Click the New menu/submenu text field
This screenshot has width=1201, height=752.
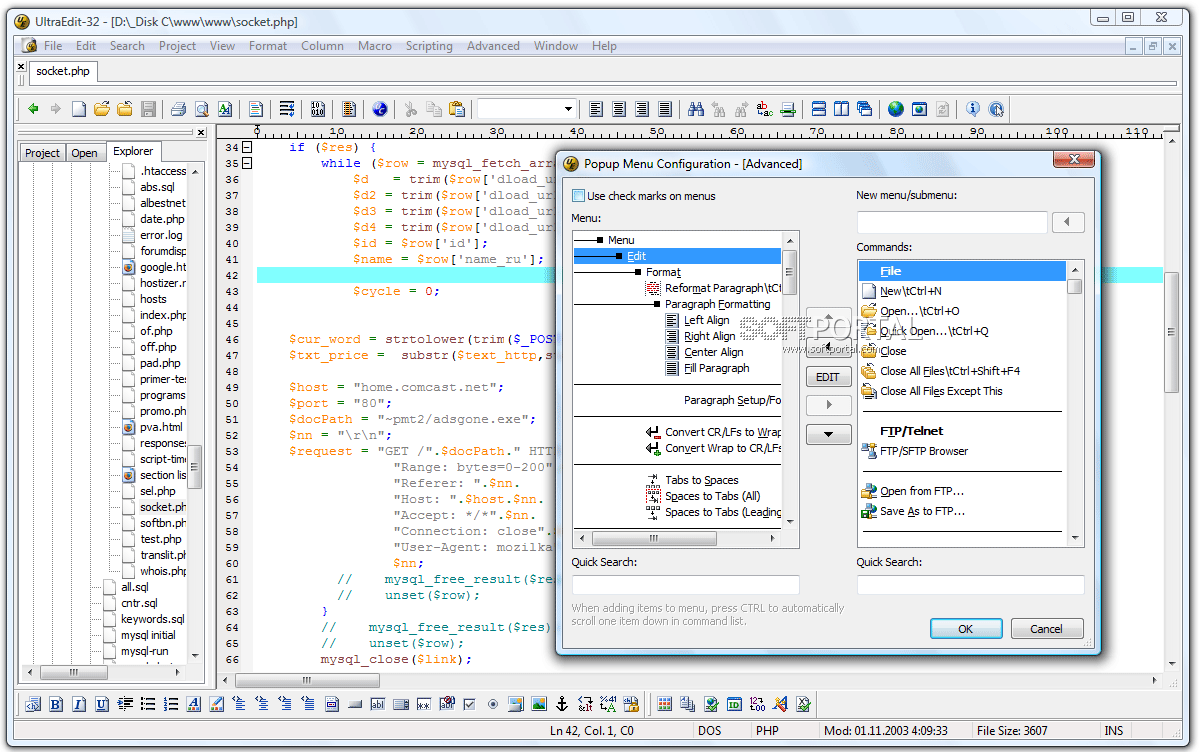(951, 222)
